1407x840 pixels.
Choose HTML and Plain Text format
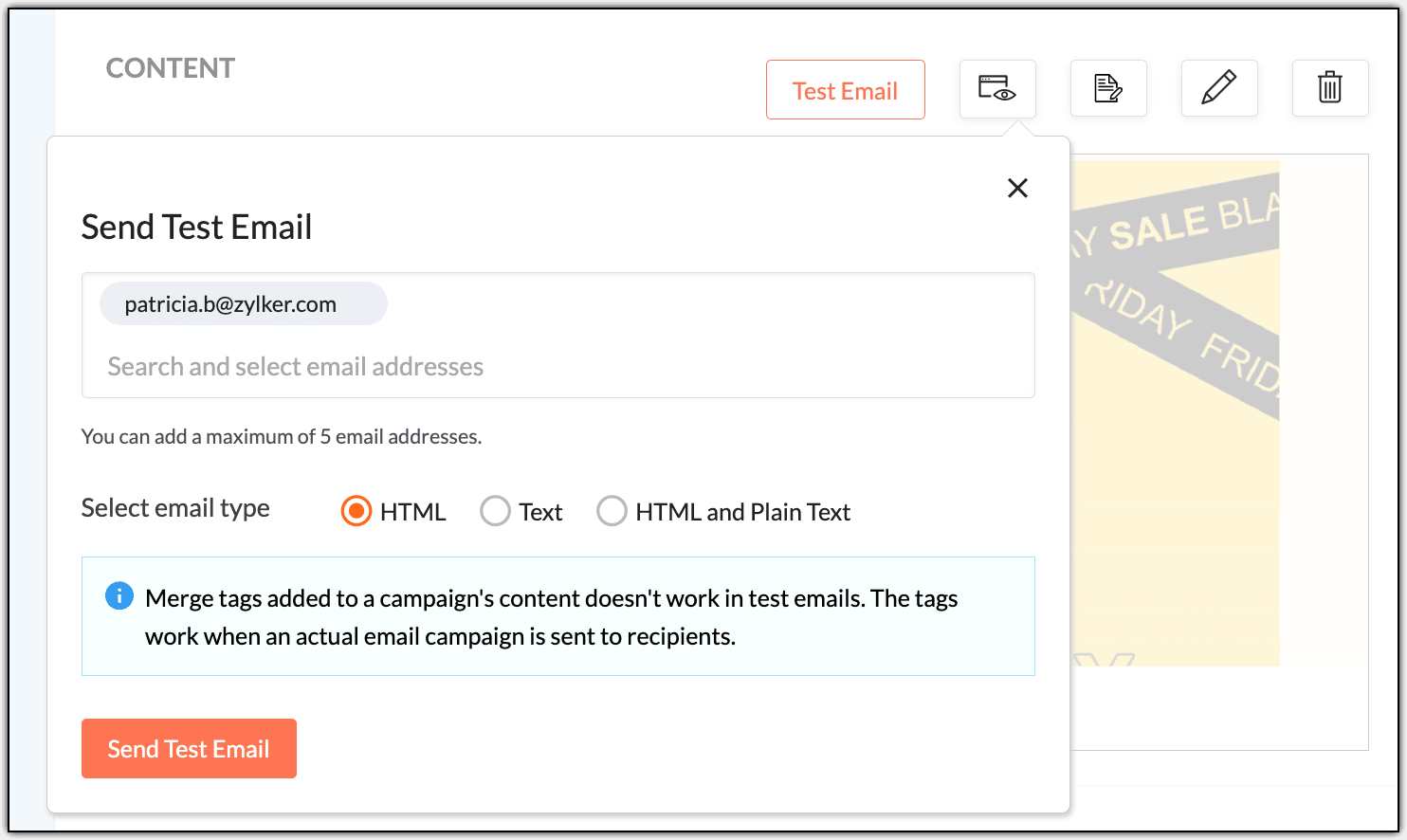click(612, 510)
